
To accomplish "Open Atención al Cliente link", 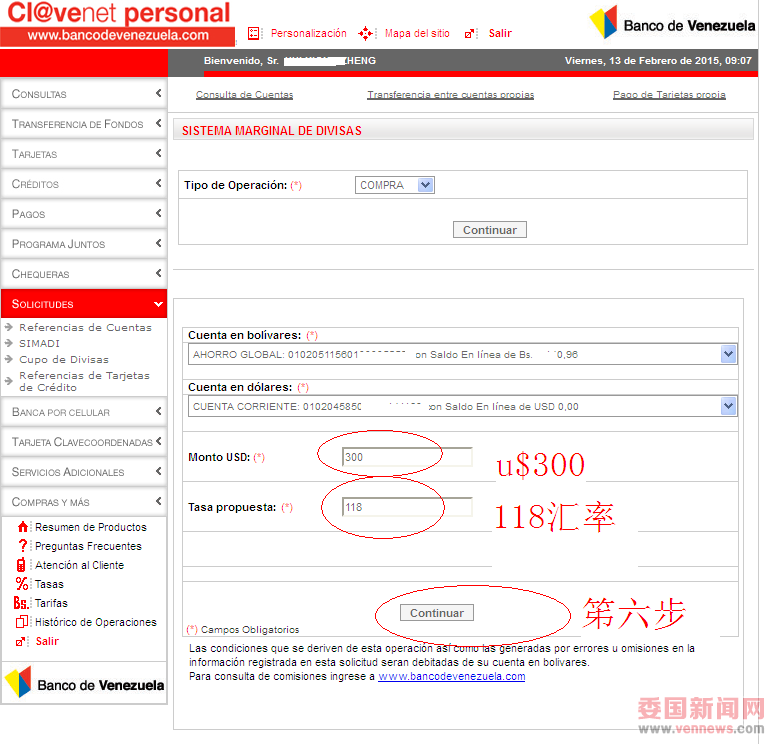I will (79, 565).
